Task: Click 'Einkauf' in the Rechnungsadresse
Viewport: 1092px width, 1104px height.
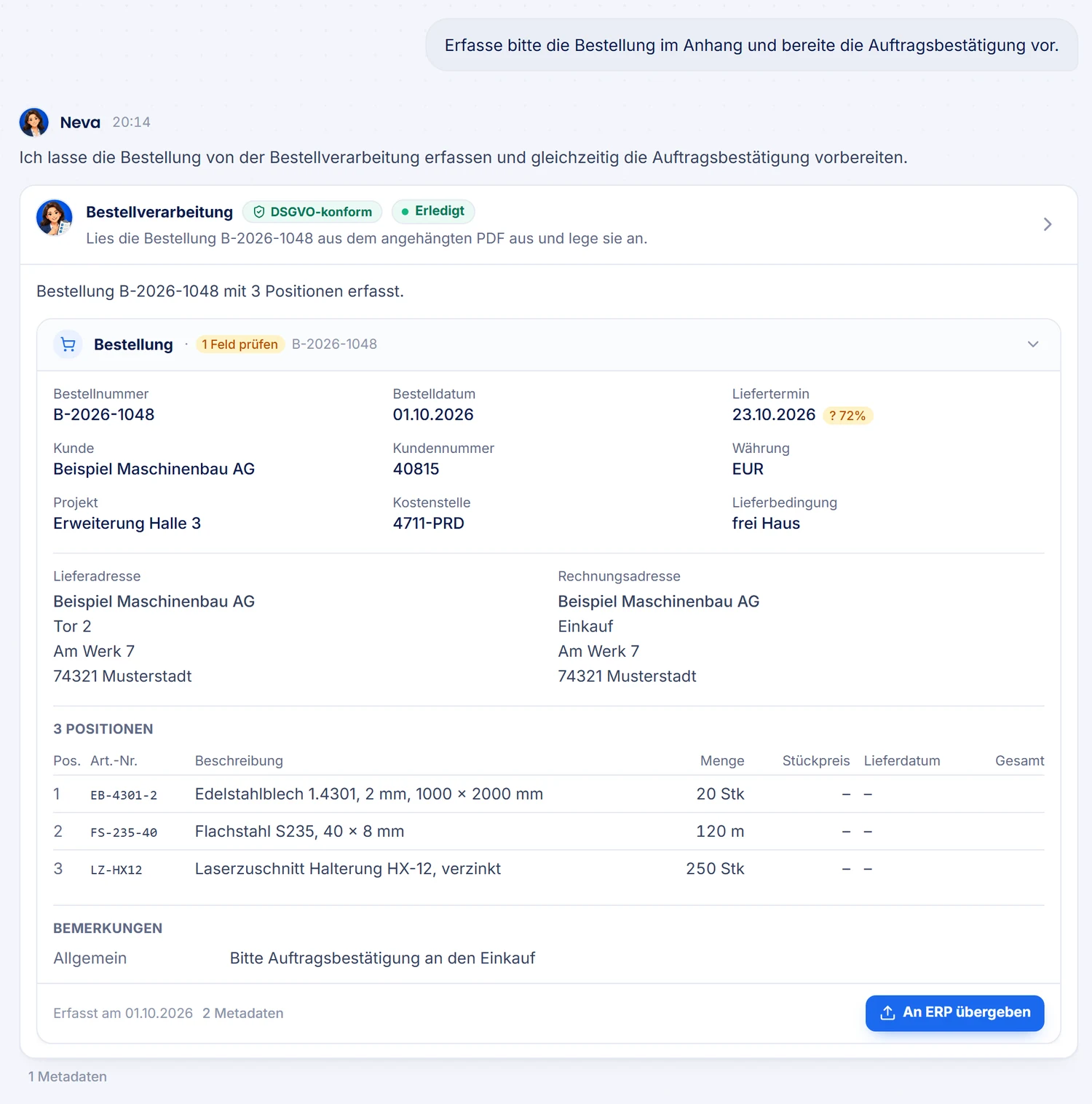Action: pyautogui.click(x=585, y=626)
